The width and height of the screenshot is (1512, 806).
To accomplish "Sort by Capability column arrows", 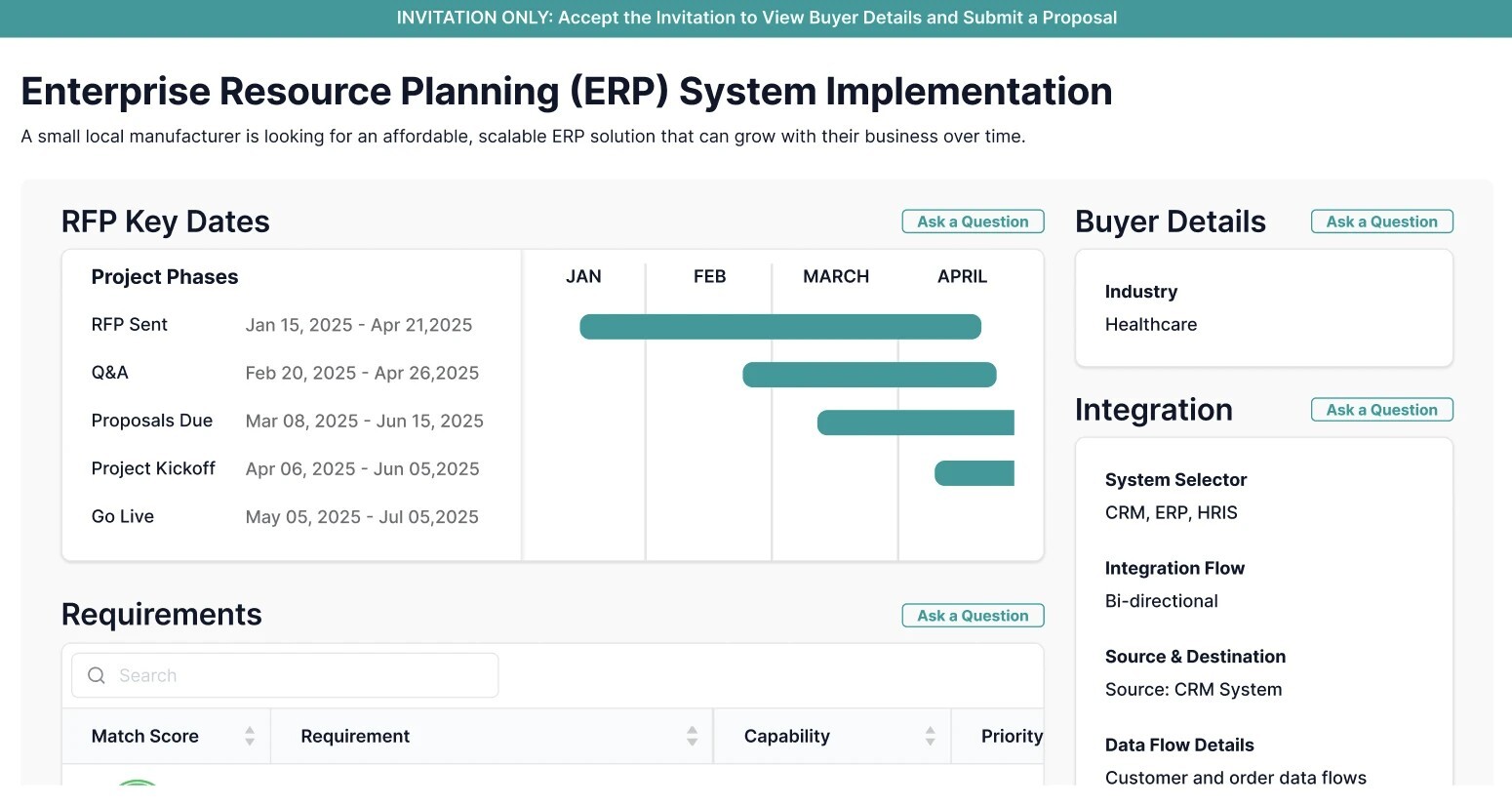I will [x=930, y=736].
